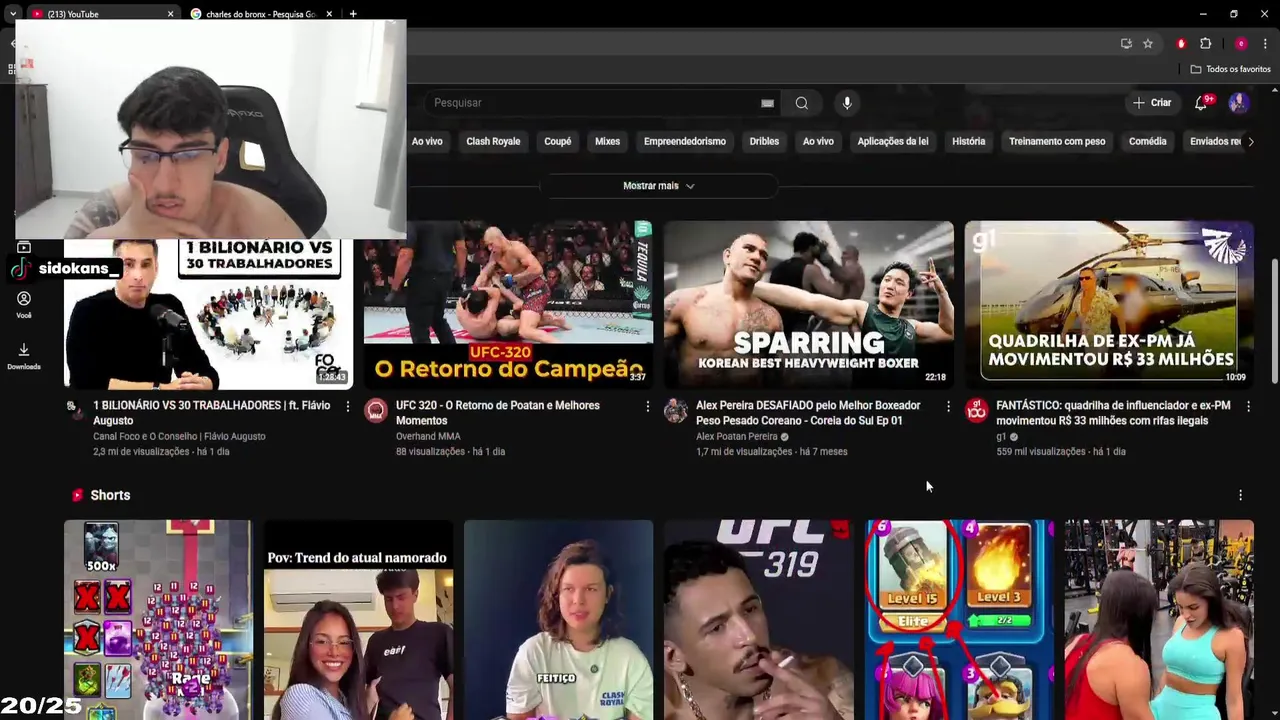Viewport: 1280px width, 720px height.
Task: Select the Aplicações da lei chip
Action: pyautogui.click(x=893, y=142)
